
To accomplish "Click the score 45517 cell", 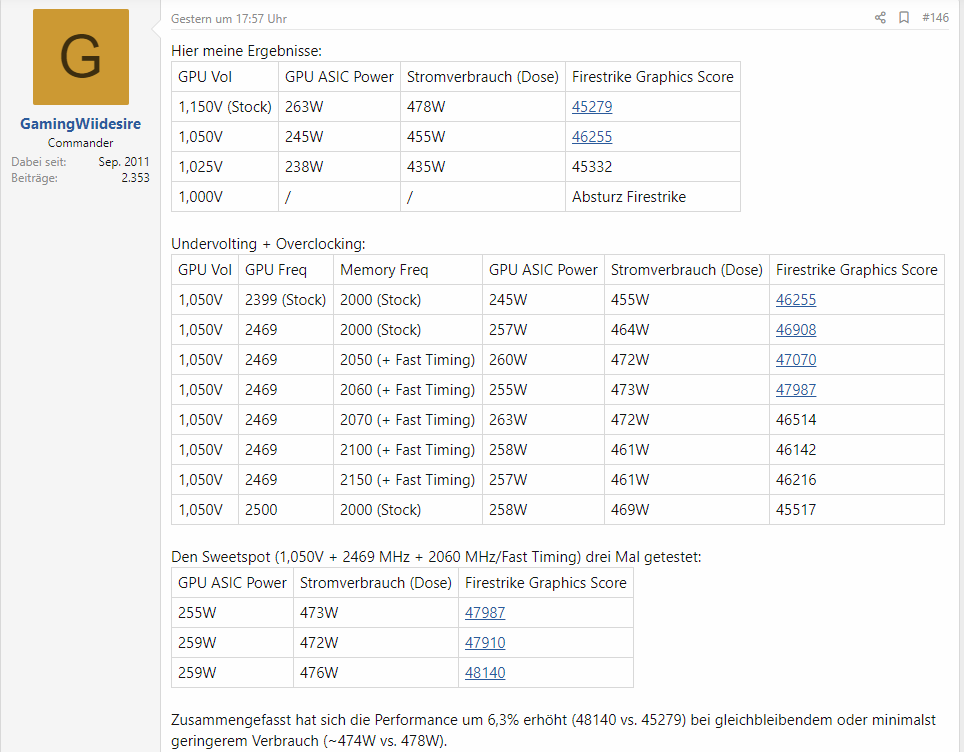I will pyautogui.click(x=857, y=510).
